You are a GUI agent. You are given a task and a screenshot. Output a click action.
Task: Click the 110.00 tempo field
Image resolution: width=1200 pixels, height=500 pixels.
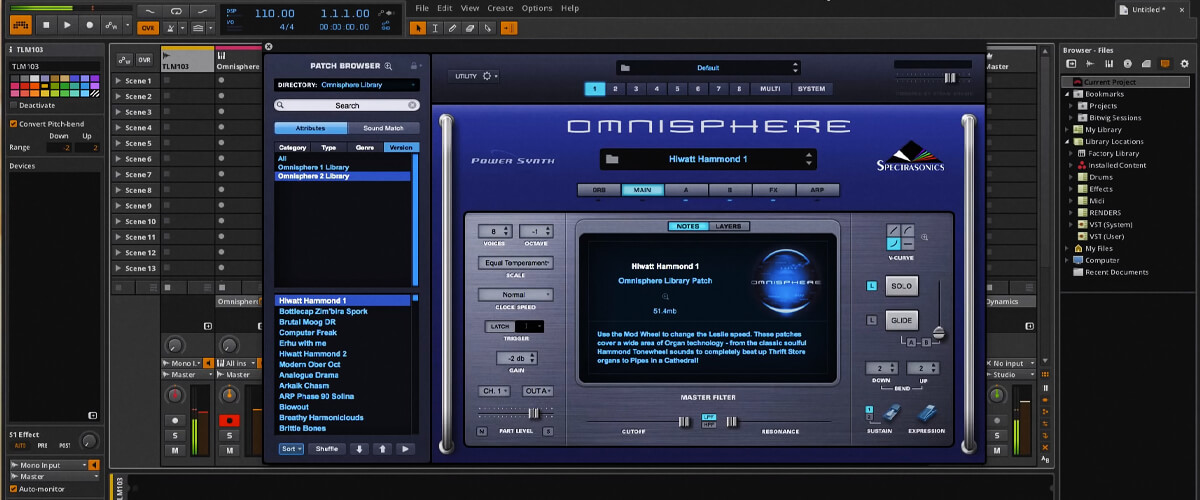(x=274, y=13)
